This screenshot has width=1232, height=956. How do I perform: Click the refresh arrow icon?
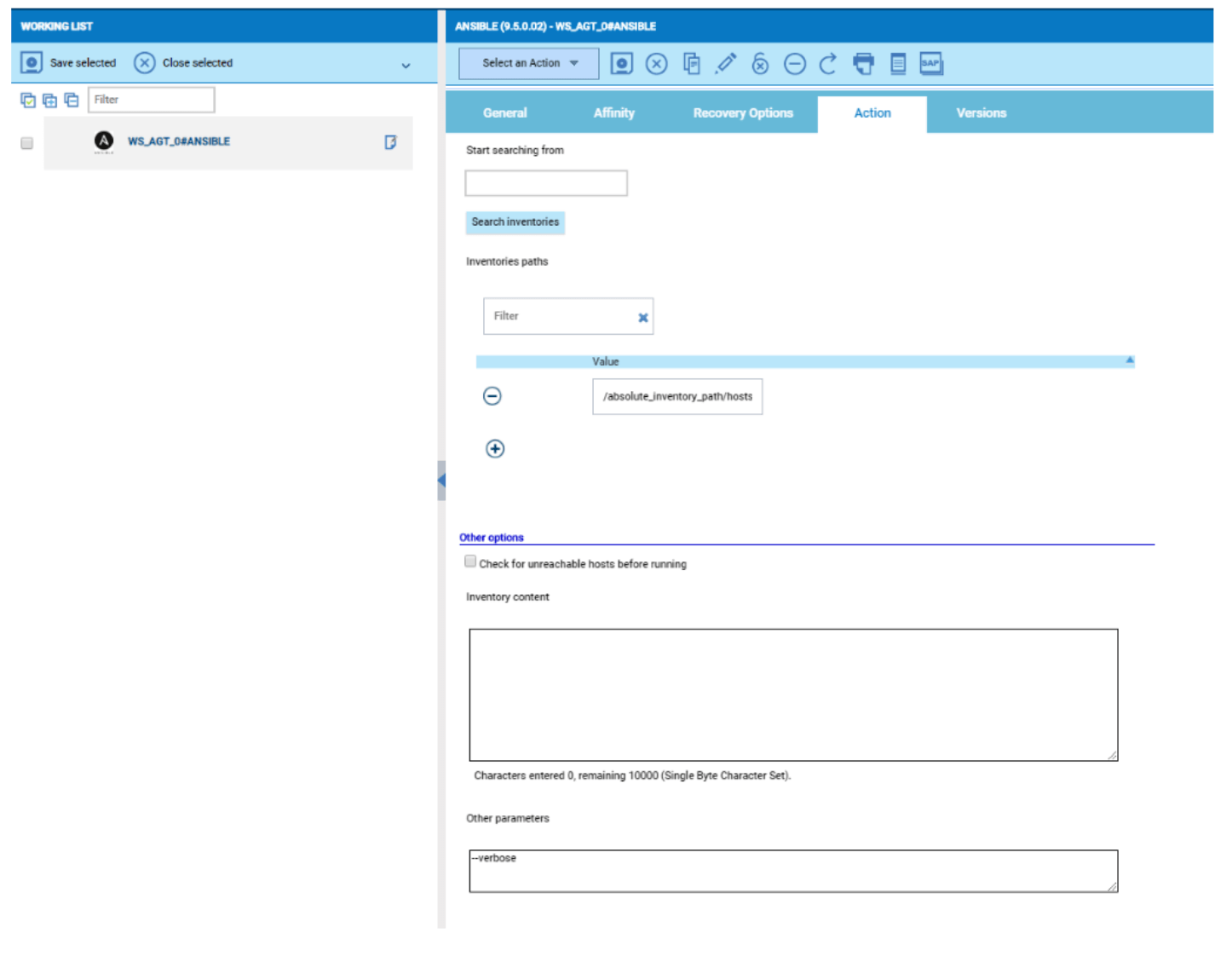pos(827,64)
